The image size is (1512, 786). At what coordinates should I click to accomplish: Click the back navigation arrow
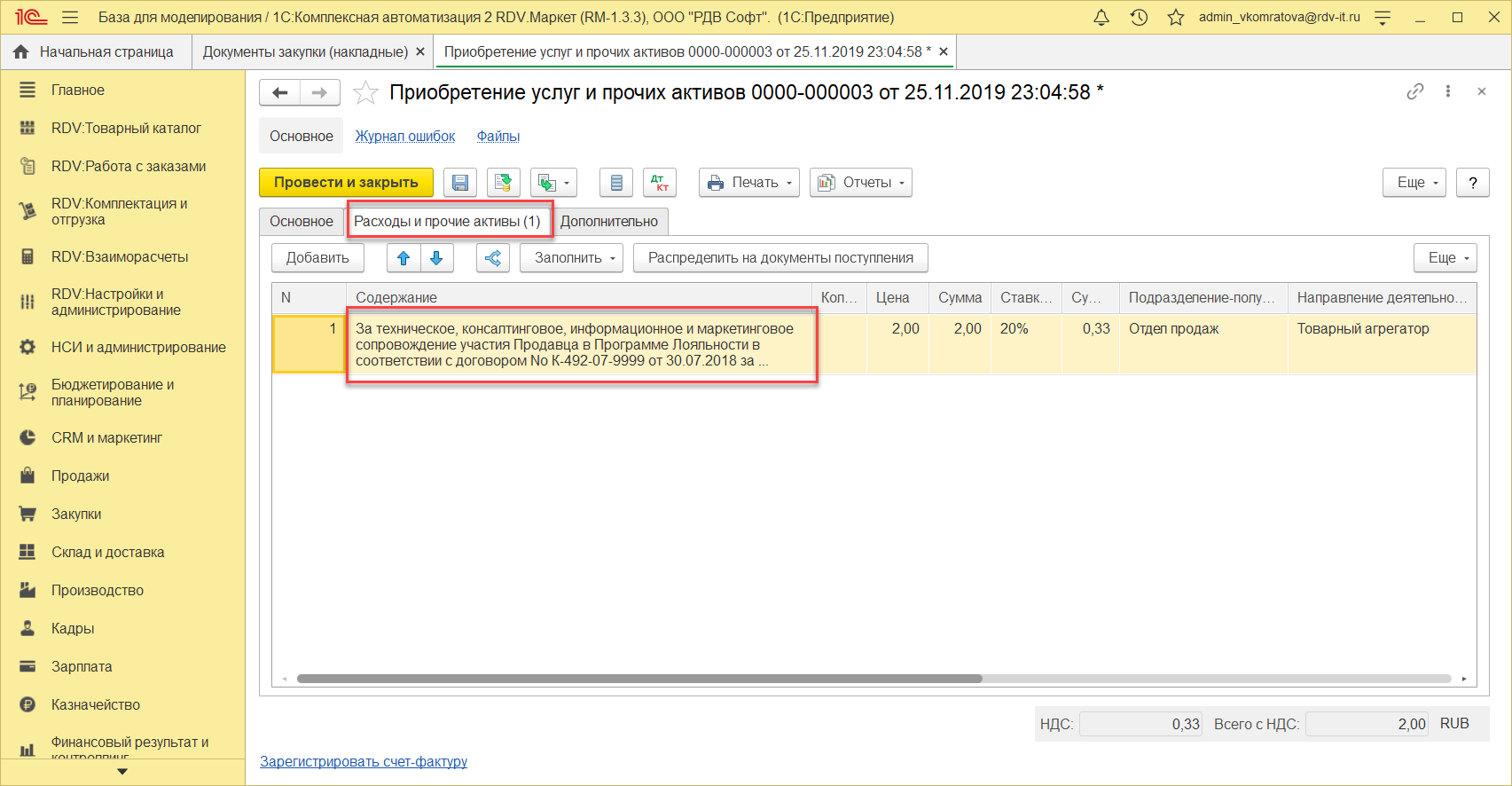tap(280, 92)
